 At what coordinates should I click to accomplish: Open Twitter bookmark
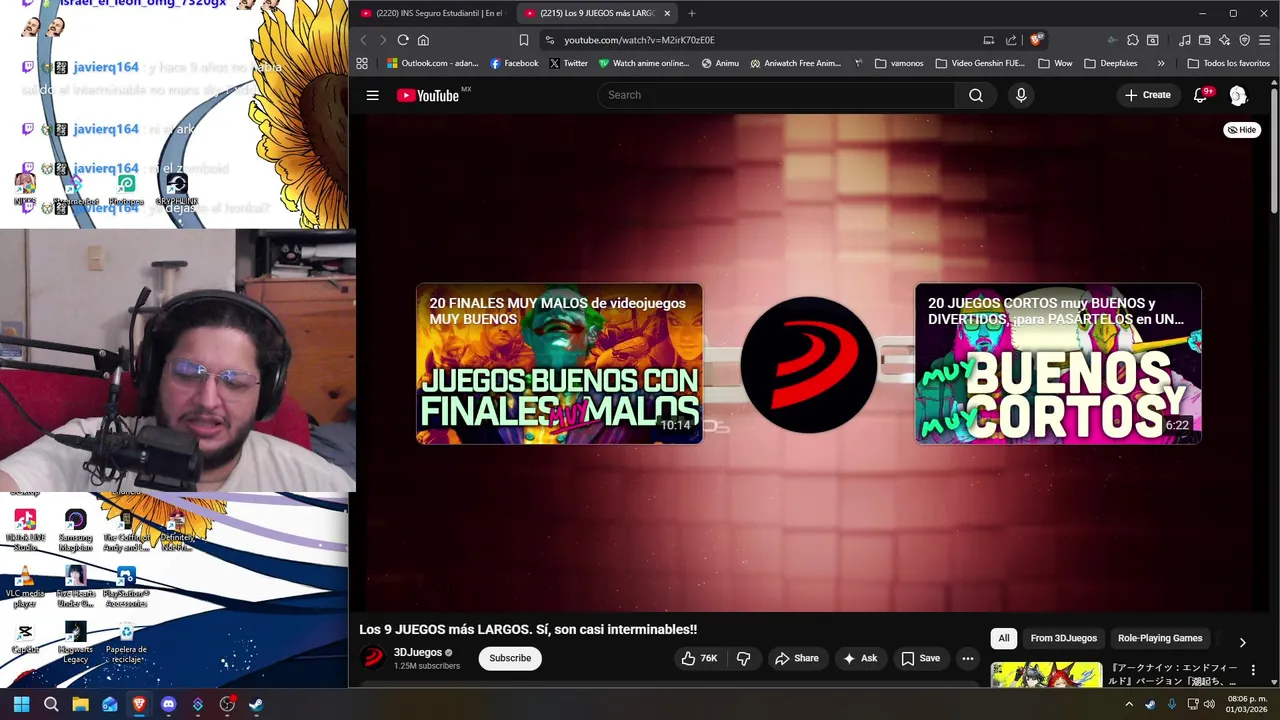568,63
